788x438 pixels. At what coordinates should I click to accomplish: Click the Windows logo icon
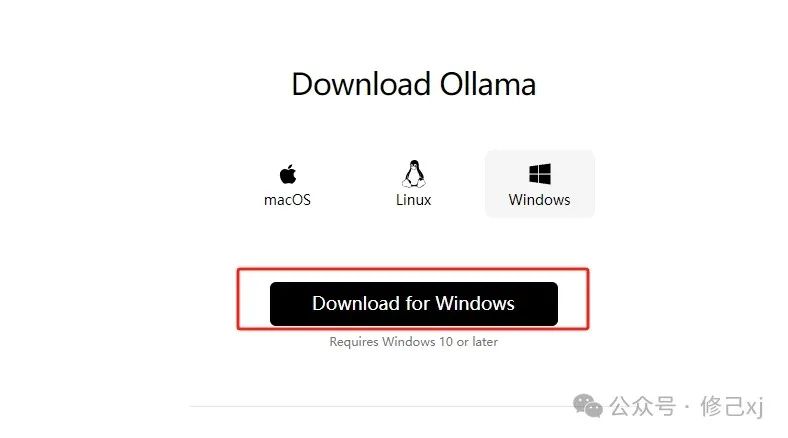(x=540, y=174)
